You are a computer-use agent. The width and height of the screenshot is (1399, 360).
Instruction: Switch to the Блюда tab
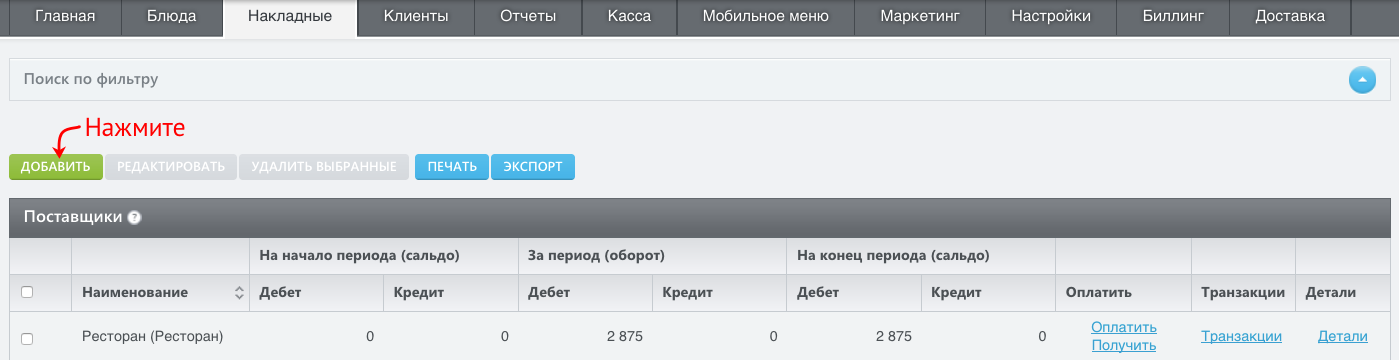[173, 17]
